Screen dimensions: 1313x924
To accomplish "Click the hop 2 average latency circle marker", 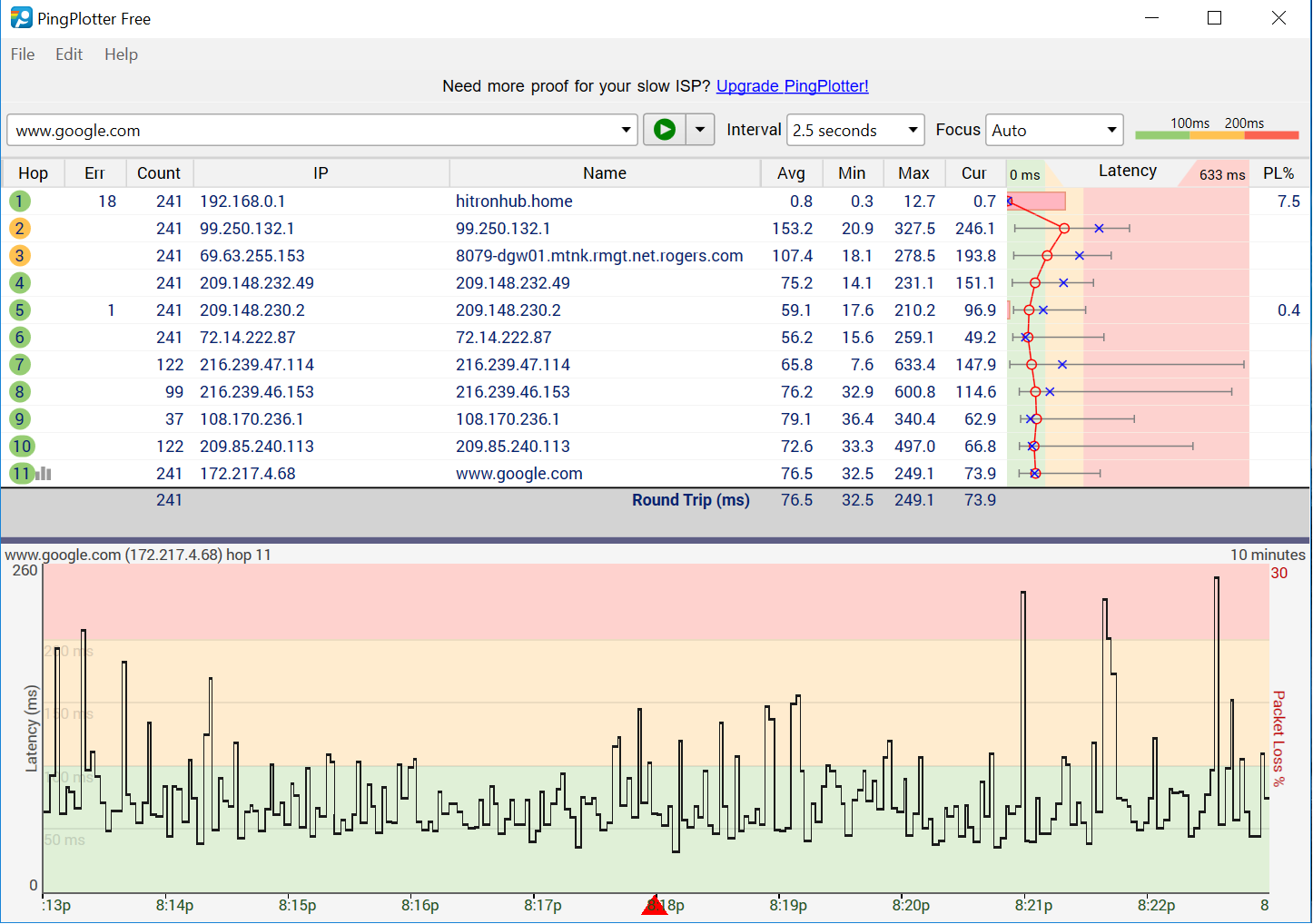I will (1064, 229).
